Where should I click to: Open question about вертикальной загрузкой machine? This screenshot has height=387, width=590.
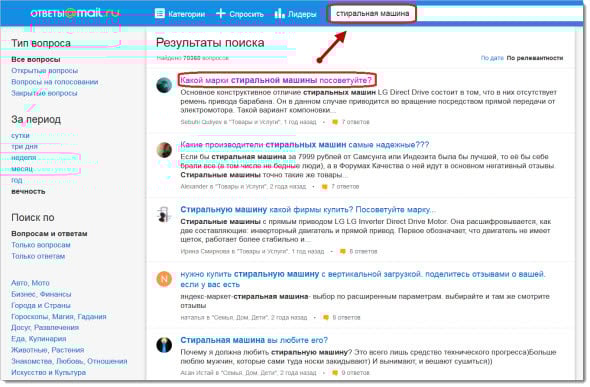pos(363,279)
